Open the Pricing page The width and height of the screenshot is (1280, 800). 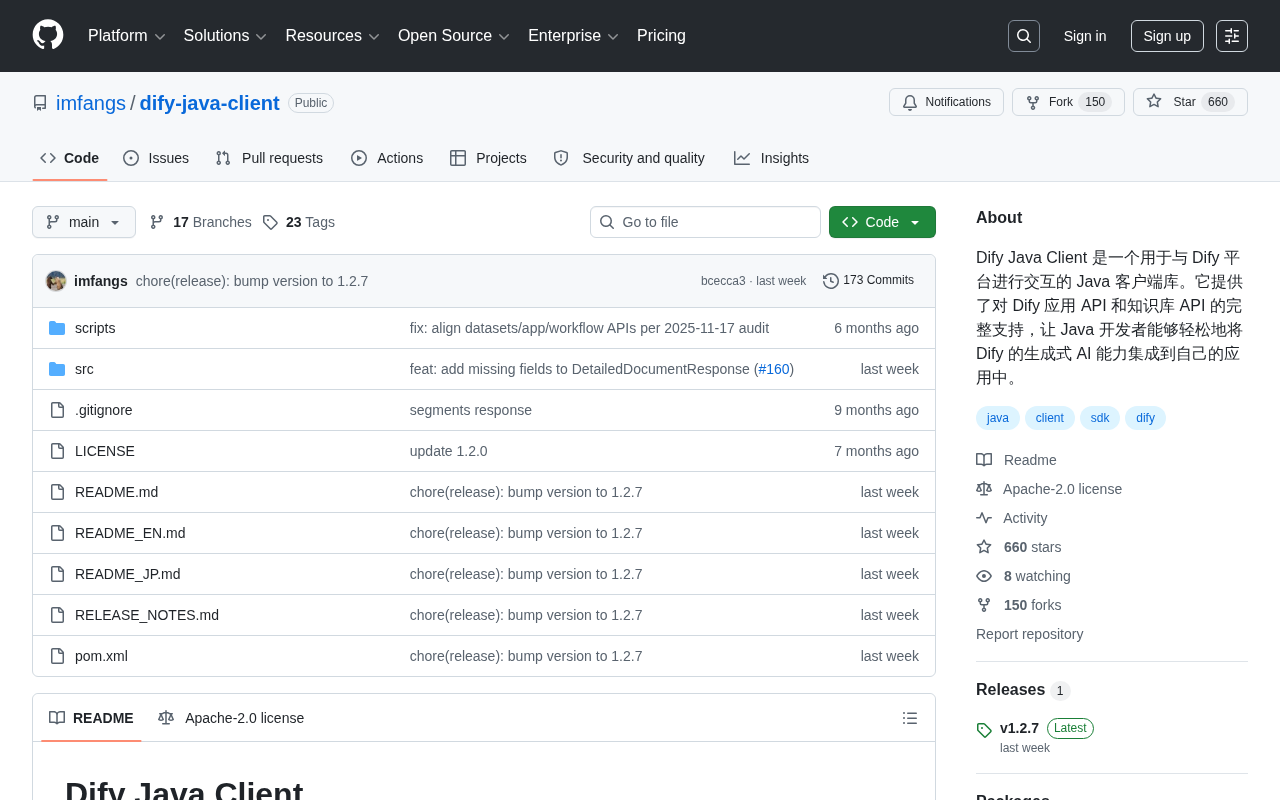661,36
